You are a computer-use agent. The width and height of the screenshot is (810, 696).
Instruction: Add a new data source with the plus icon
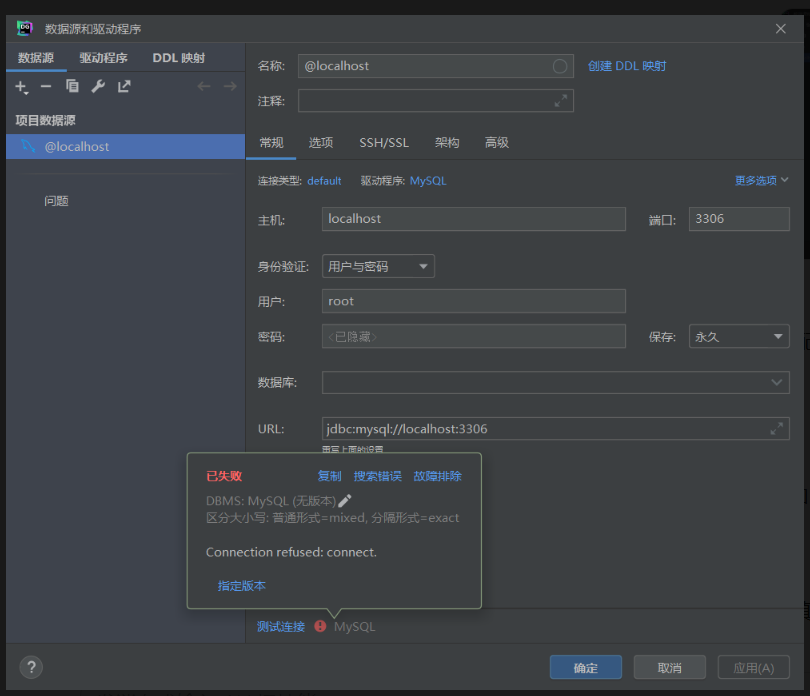click(x=21, y=87)
